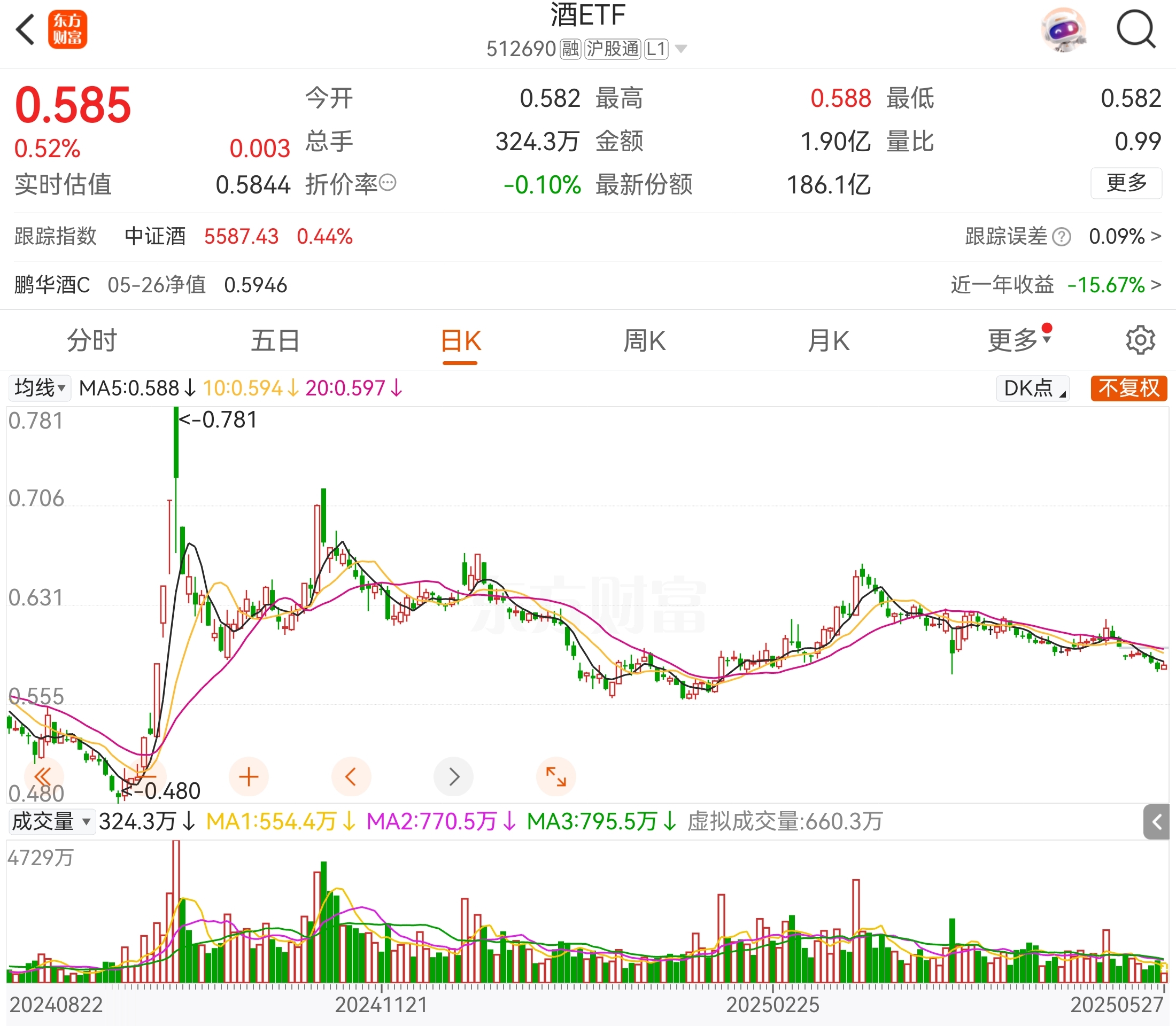Collapse side panel with gray chevron tab
Image resolution: width=1176 pixels, height=1026 pixels.
click(x=1156, y=822)
